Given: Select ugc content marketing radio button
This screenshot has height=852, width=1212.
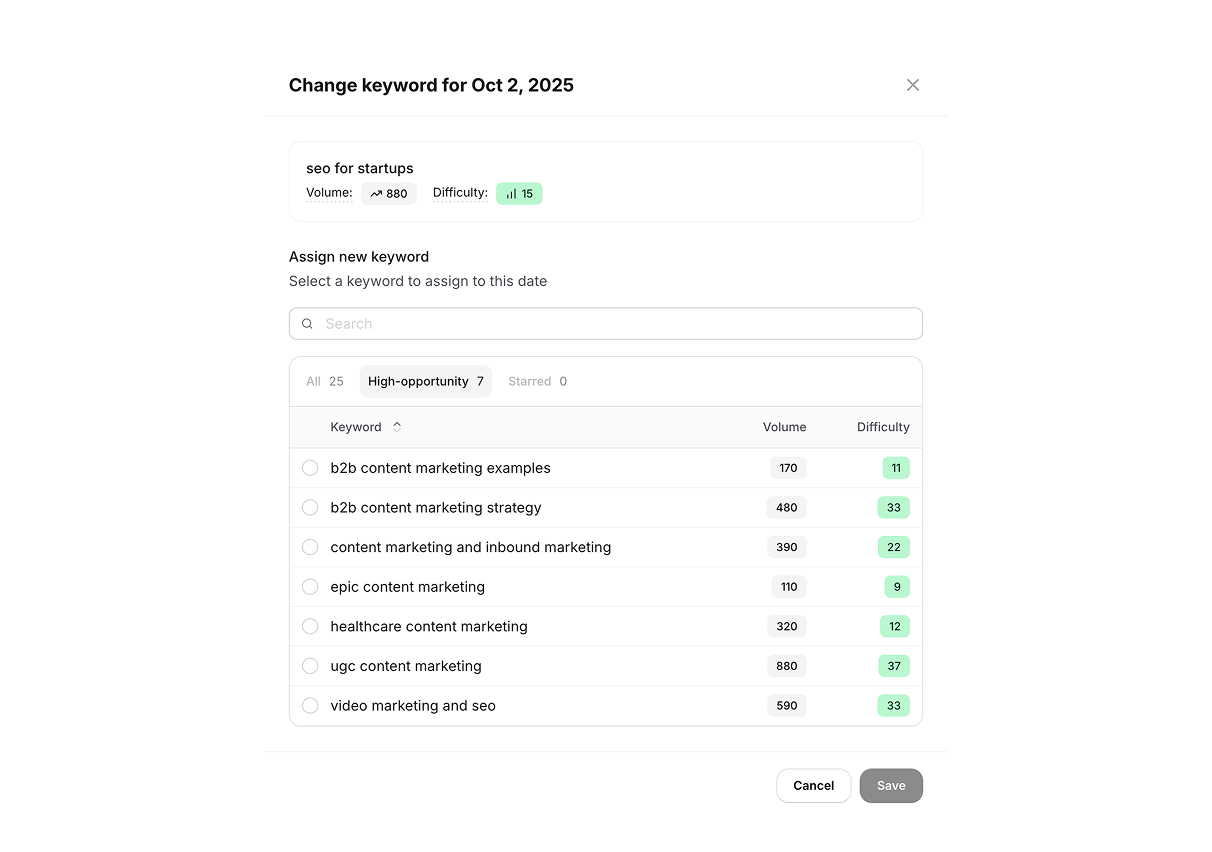Looking at the screenshot, I should 310,666.
